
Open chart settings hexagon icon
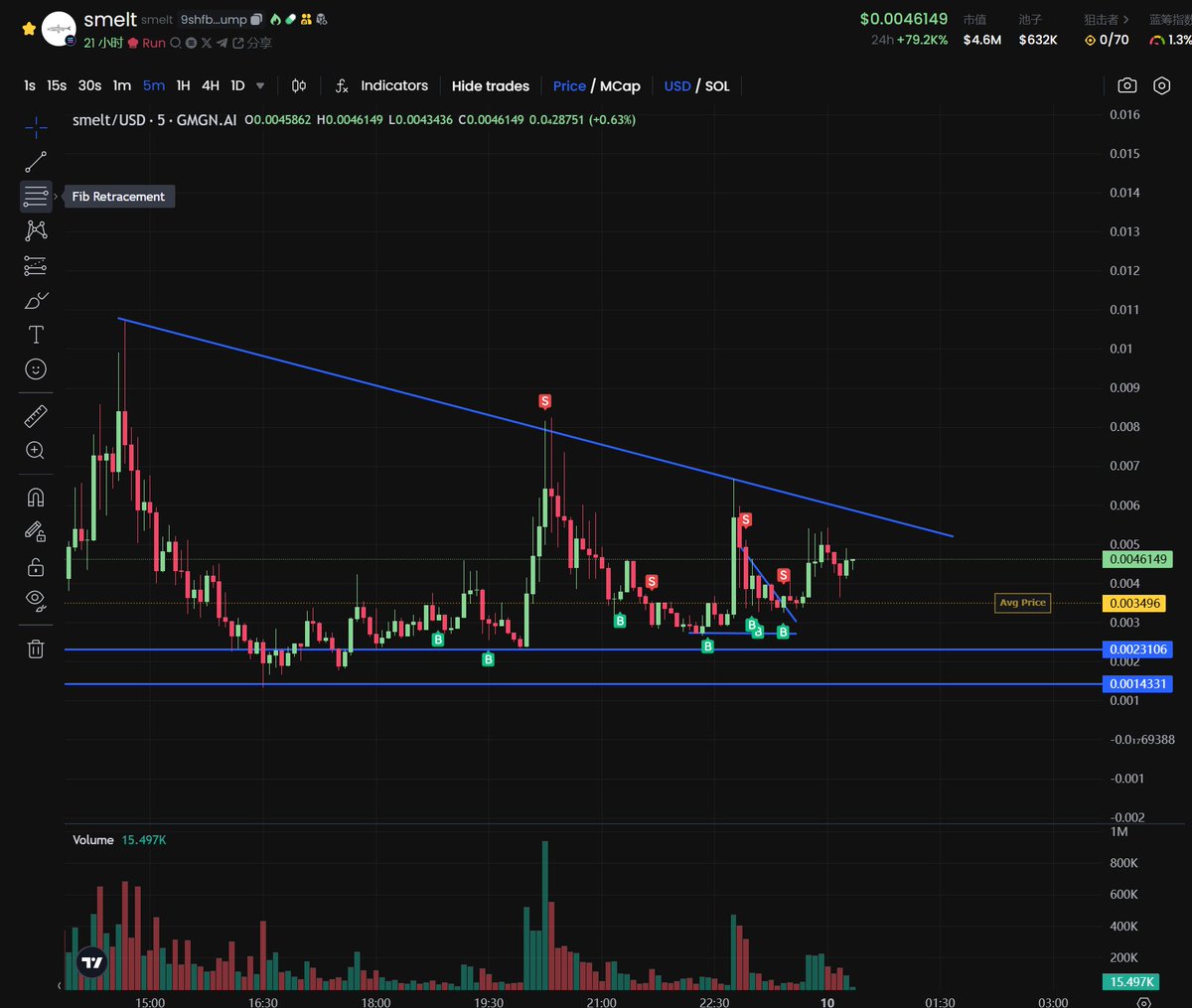click(1162, 86)
